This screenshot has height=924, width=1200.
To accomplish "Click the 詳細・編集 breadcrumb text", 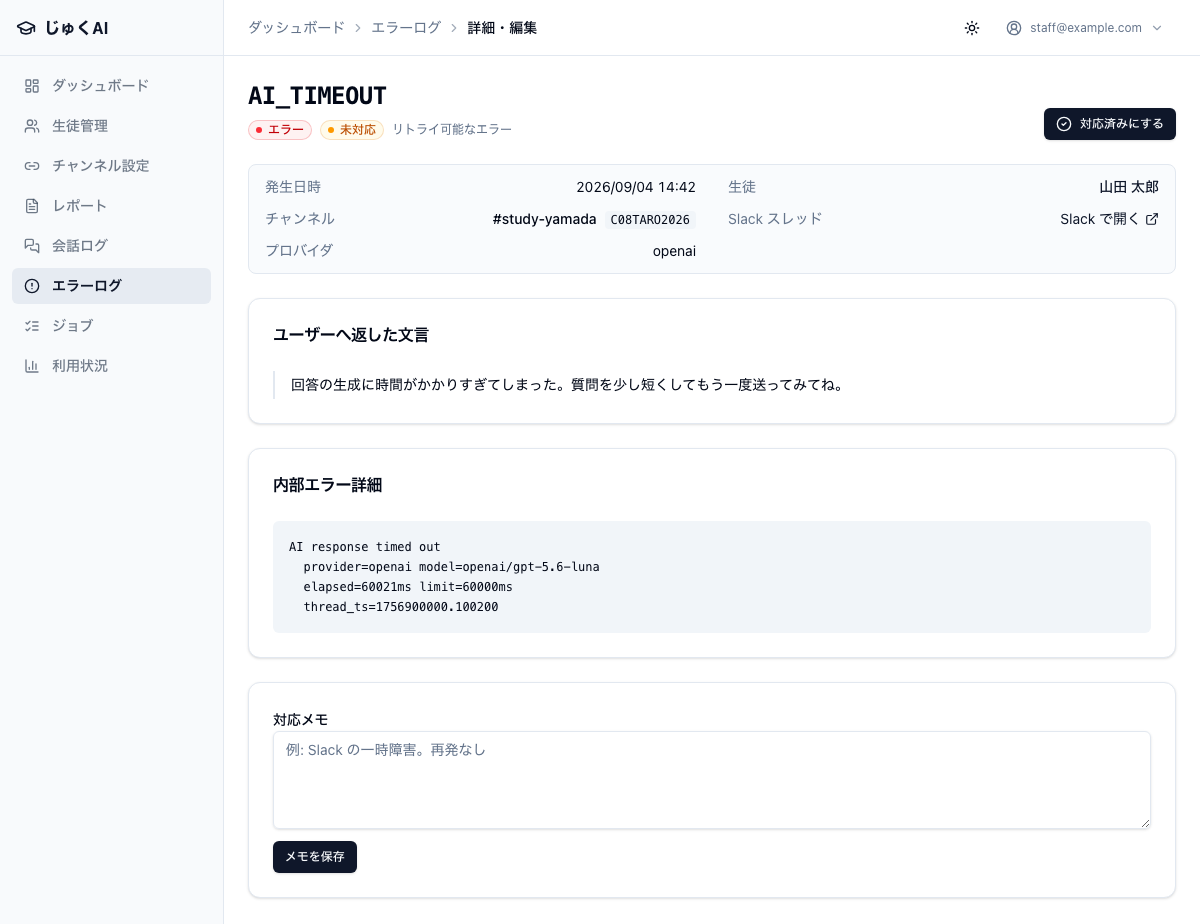I will point(502,28).
